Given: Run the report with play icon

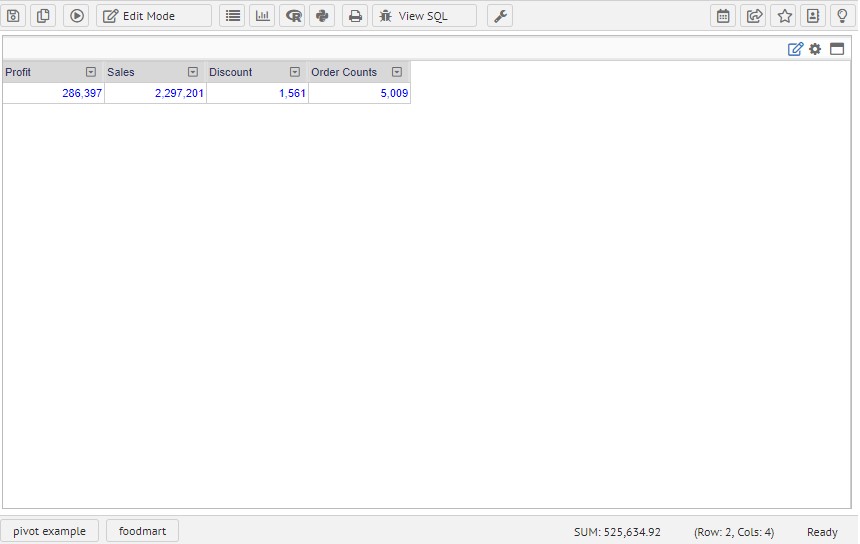Looking at the screenshot, I should click(x=77, y=16).
